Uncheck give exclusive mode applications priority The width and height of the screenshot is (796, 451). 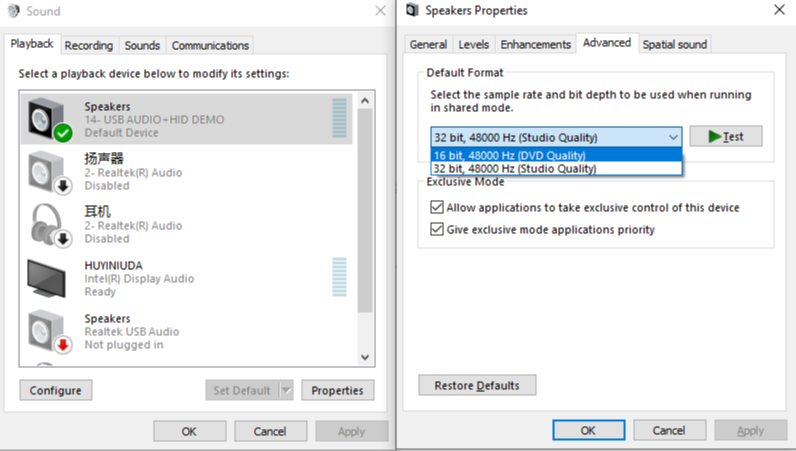(x=436, y=230)
